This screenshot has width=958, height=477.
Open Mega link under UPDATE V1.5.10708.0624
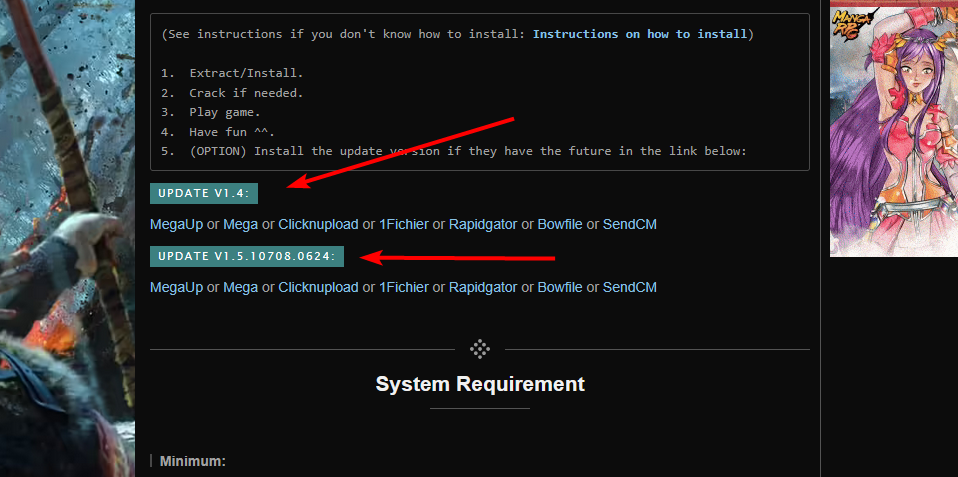240,287
